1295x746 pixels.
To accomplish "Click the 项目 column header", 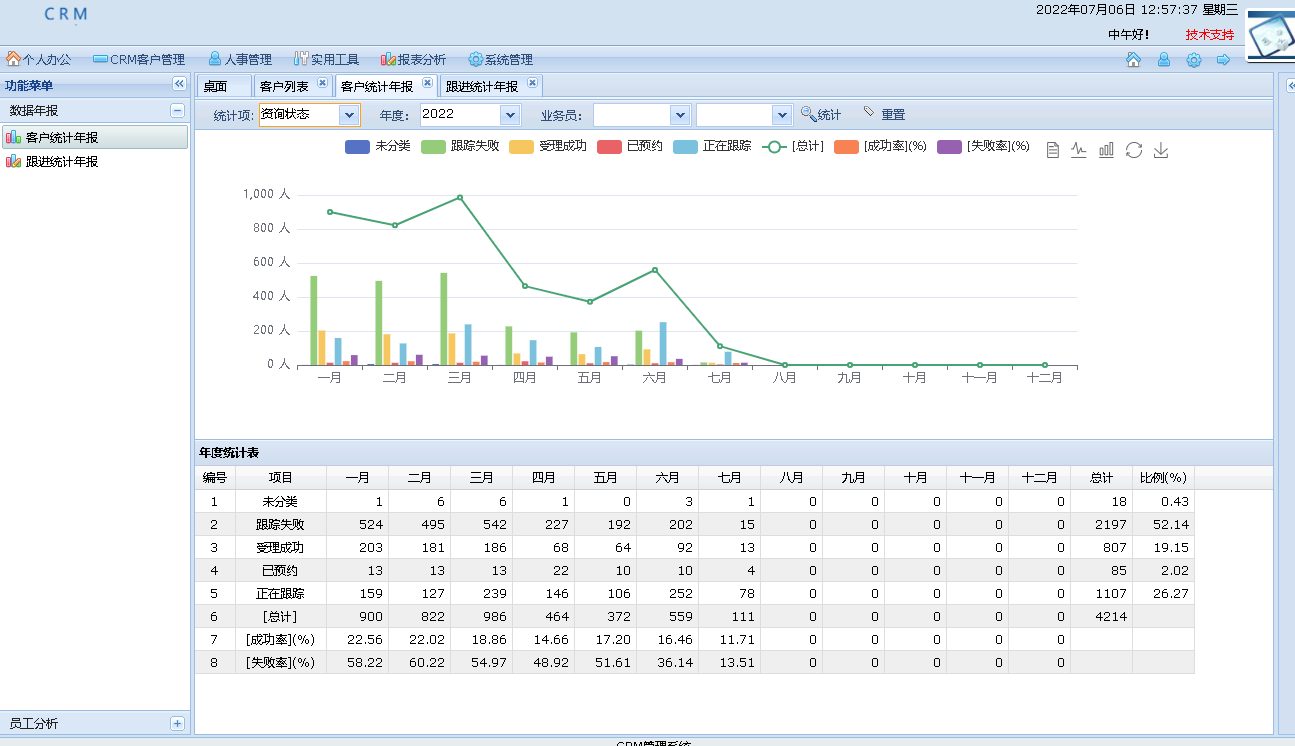I will pyautogui.click(x=281, y=478).
